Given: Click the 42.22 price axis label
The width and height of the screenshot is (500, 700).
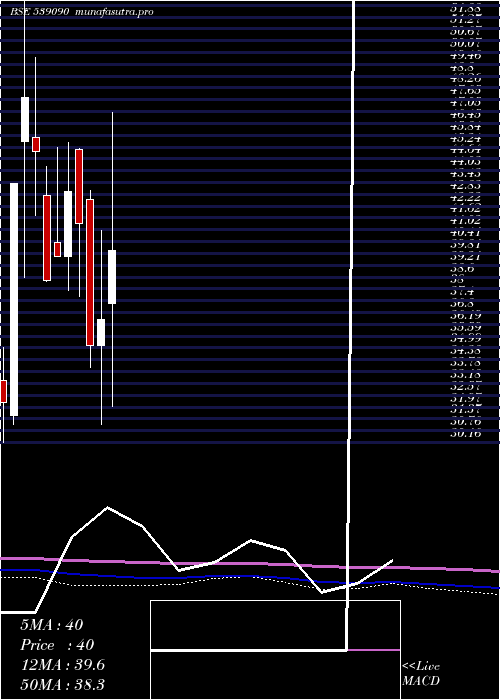Looking at the screenshot, I should [466, 198].
